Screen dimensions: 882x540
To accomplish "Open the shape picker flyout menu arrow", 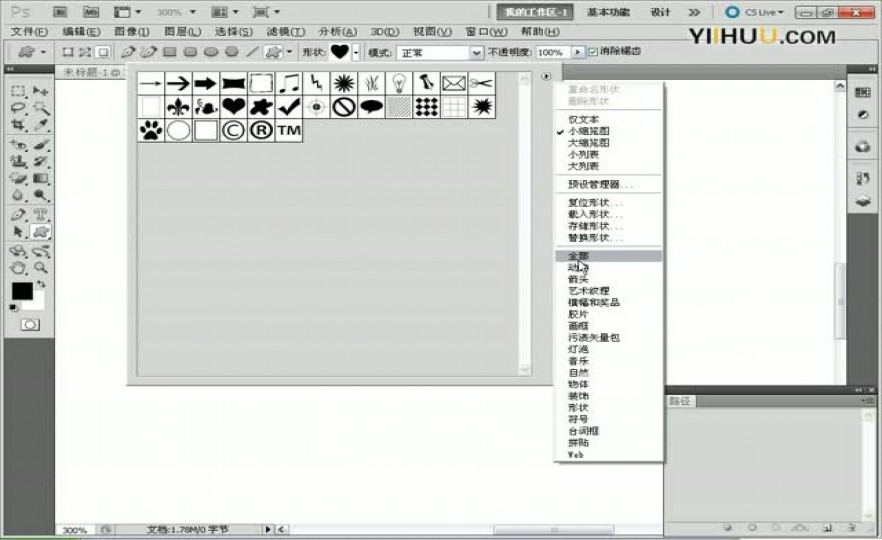I will tap(546, 76).
